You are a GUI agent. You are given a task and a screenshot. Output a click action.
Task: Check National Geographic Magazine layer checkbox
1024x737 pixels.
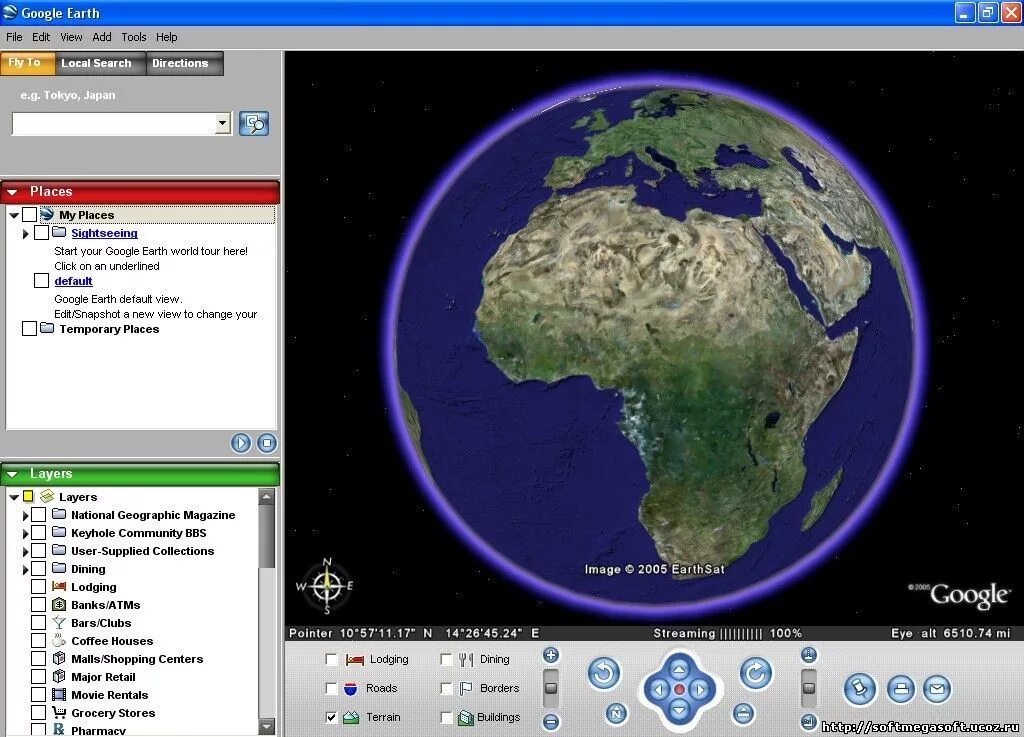click(x=39, y=514)
